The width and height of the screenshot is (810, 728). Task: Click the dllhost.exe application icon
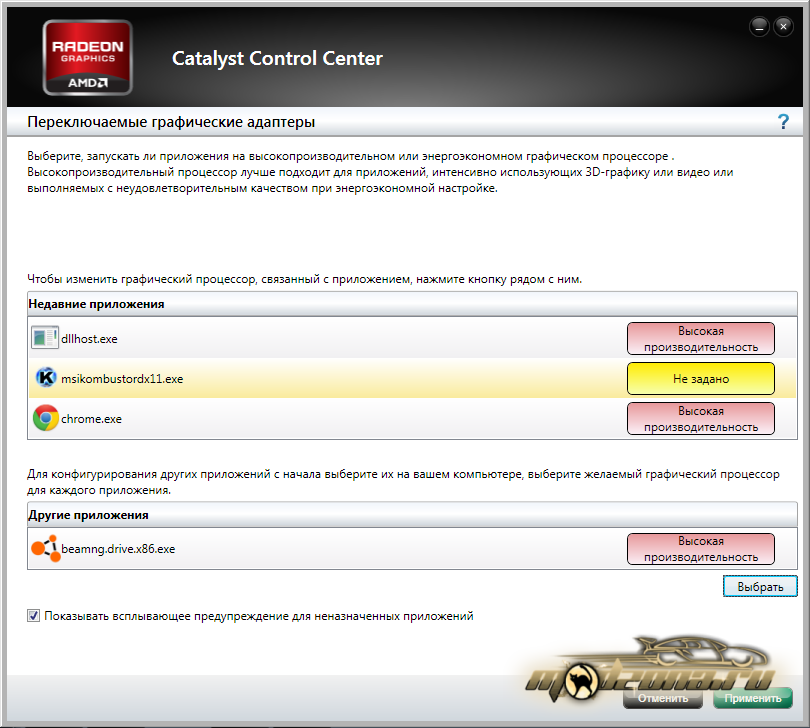(x=44, y=338)
